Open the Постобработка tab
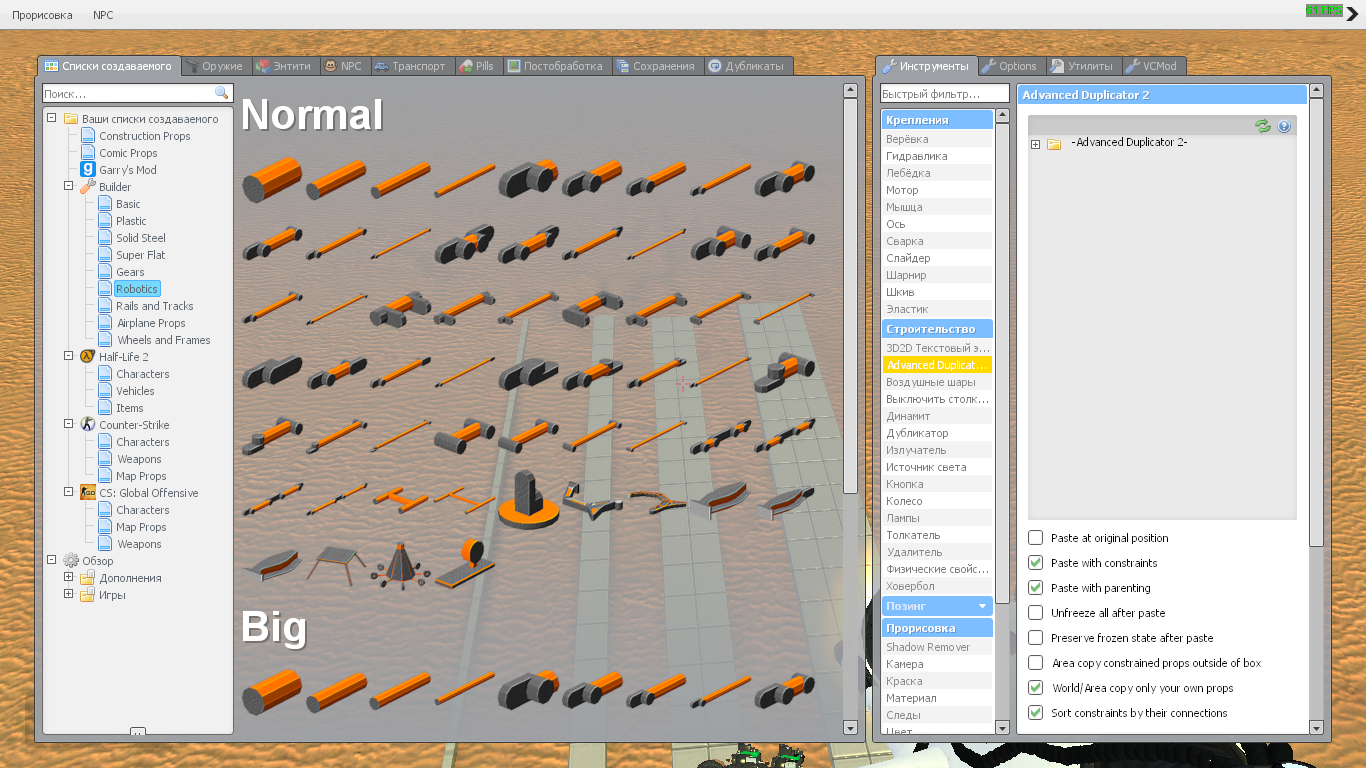 [x=555, y=66]
